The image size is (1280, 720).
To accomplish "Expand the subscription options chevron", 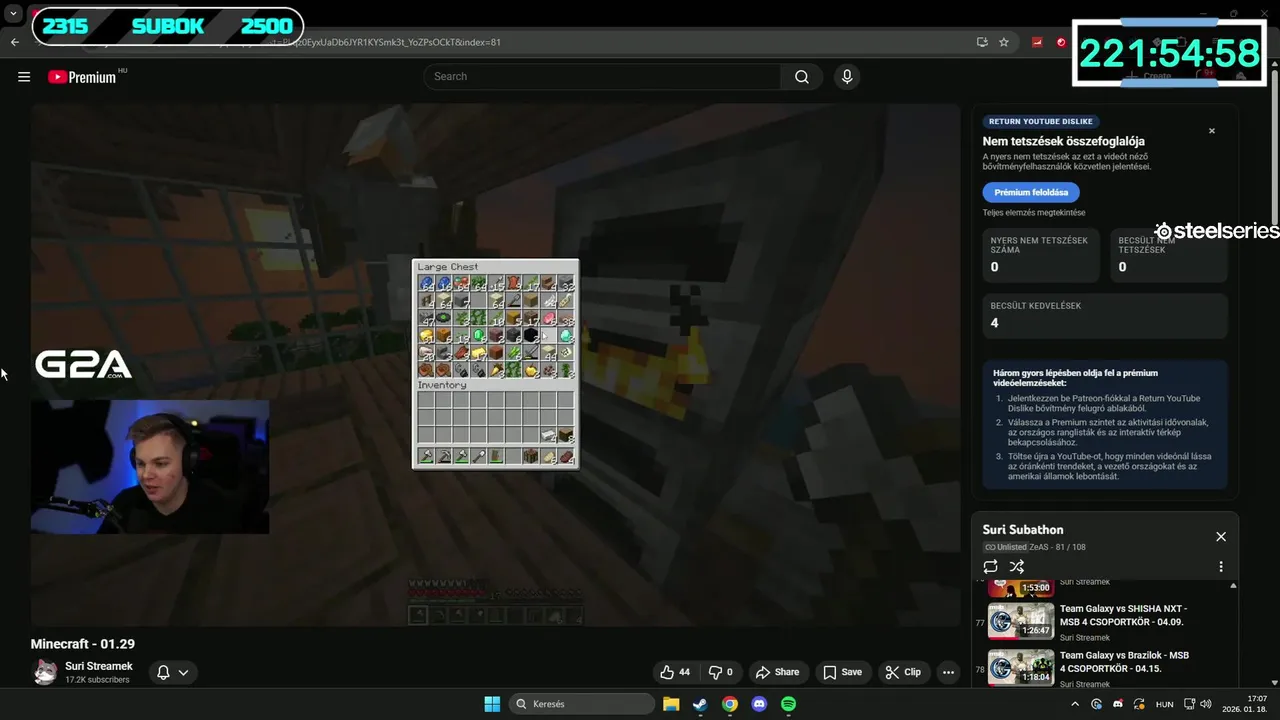I will point(183,672).
